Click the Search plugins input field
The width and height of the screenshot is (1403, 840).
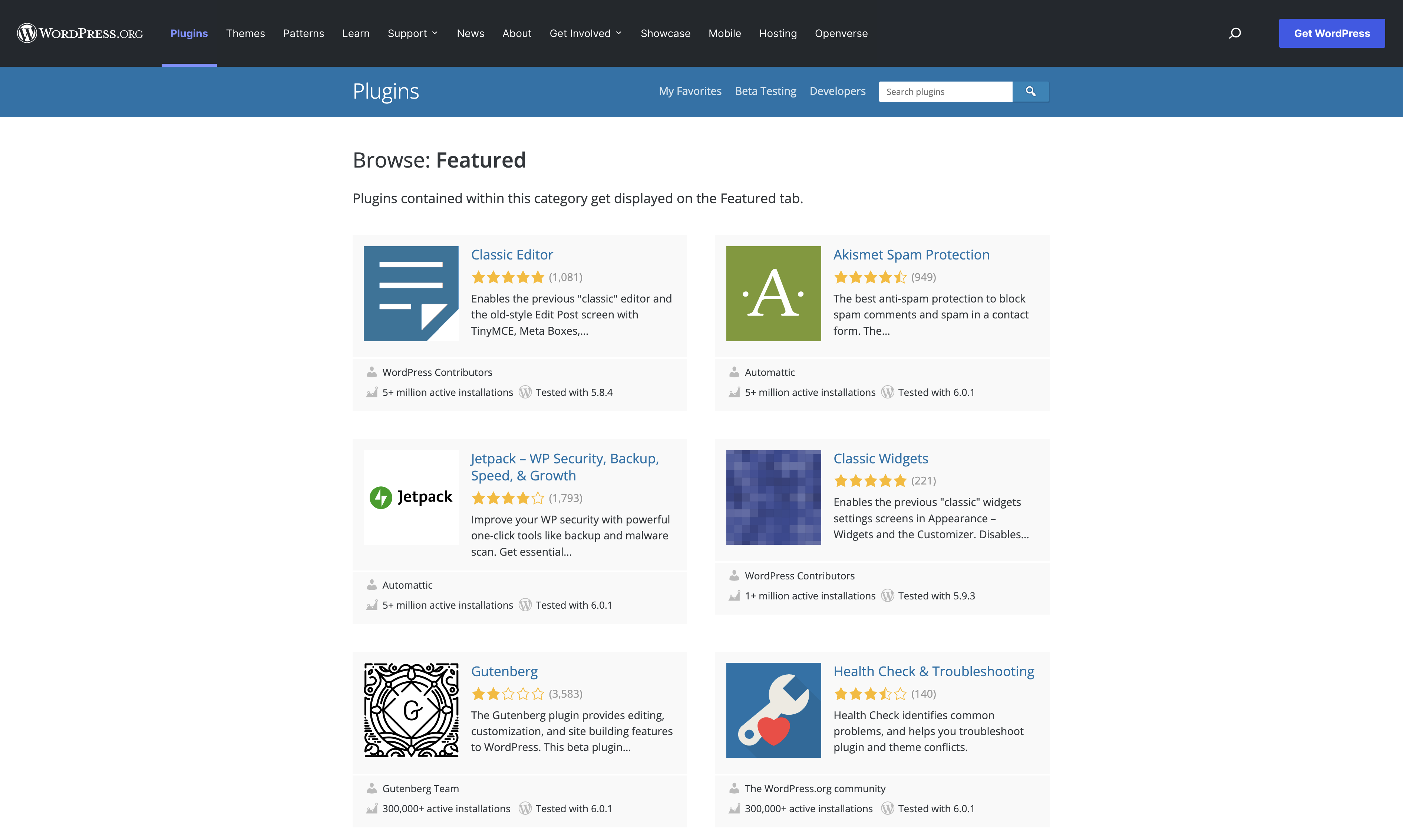pos(945,92)
